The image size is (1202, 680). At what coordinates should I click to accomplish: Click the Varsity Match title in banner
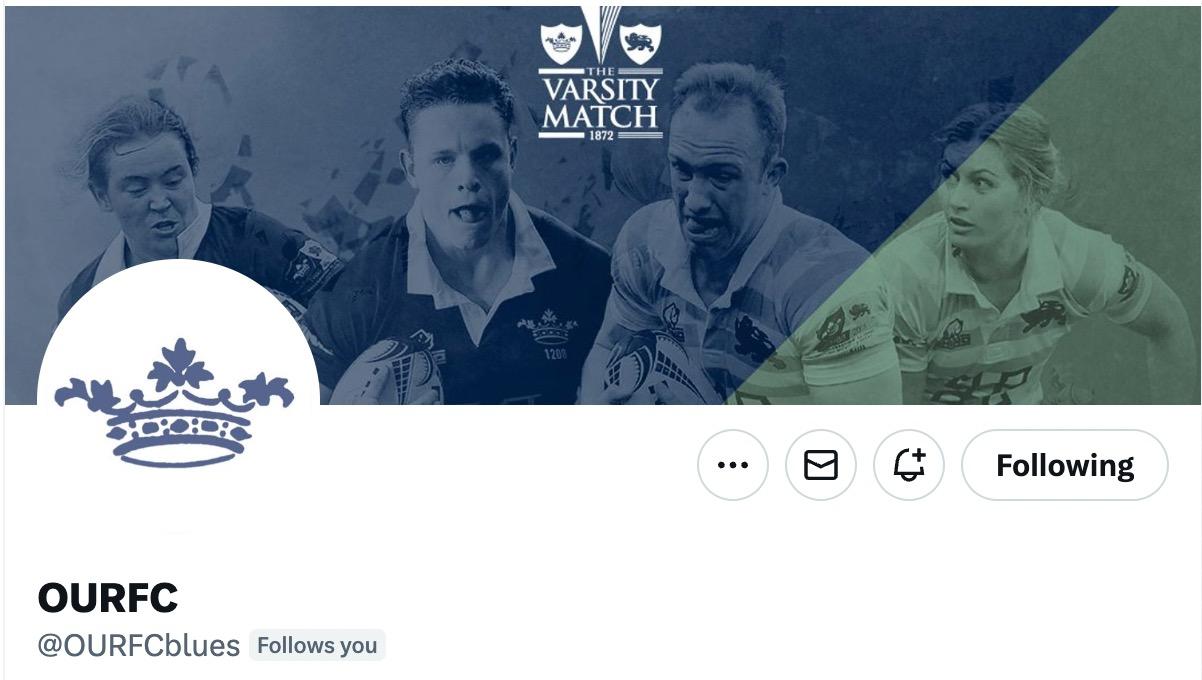tap(601, 103)
